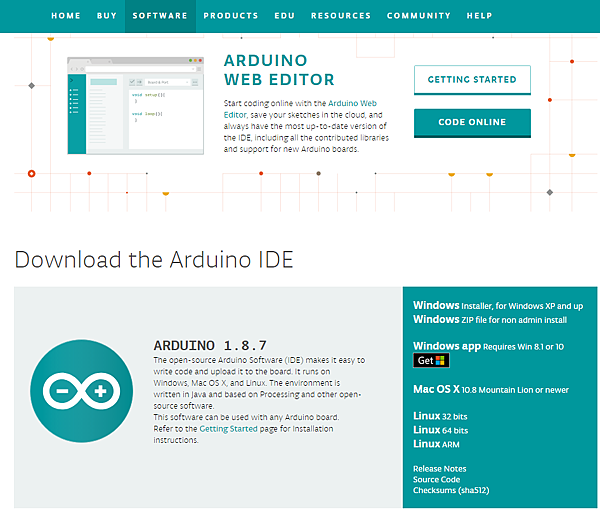Screen dimensions: 600x509
Task: Open the Release Notes link
Action: [439, 469]
